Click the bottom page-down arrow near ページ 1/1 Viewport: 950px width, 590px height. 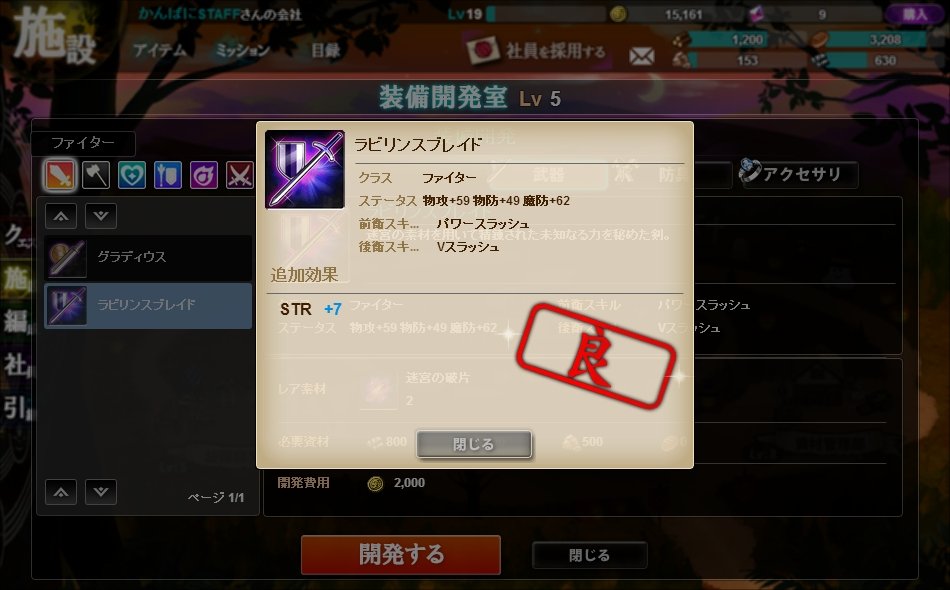pos(101,492)
